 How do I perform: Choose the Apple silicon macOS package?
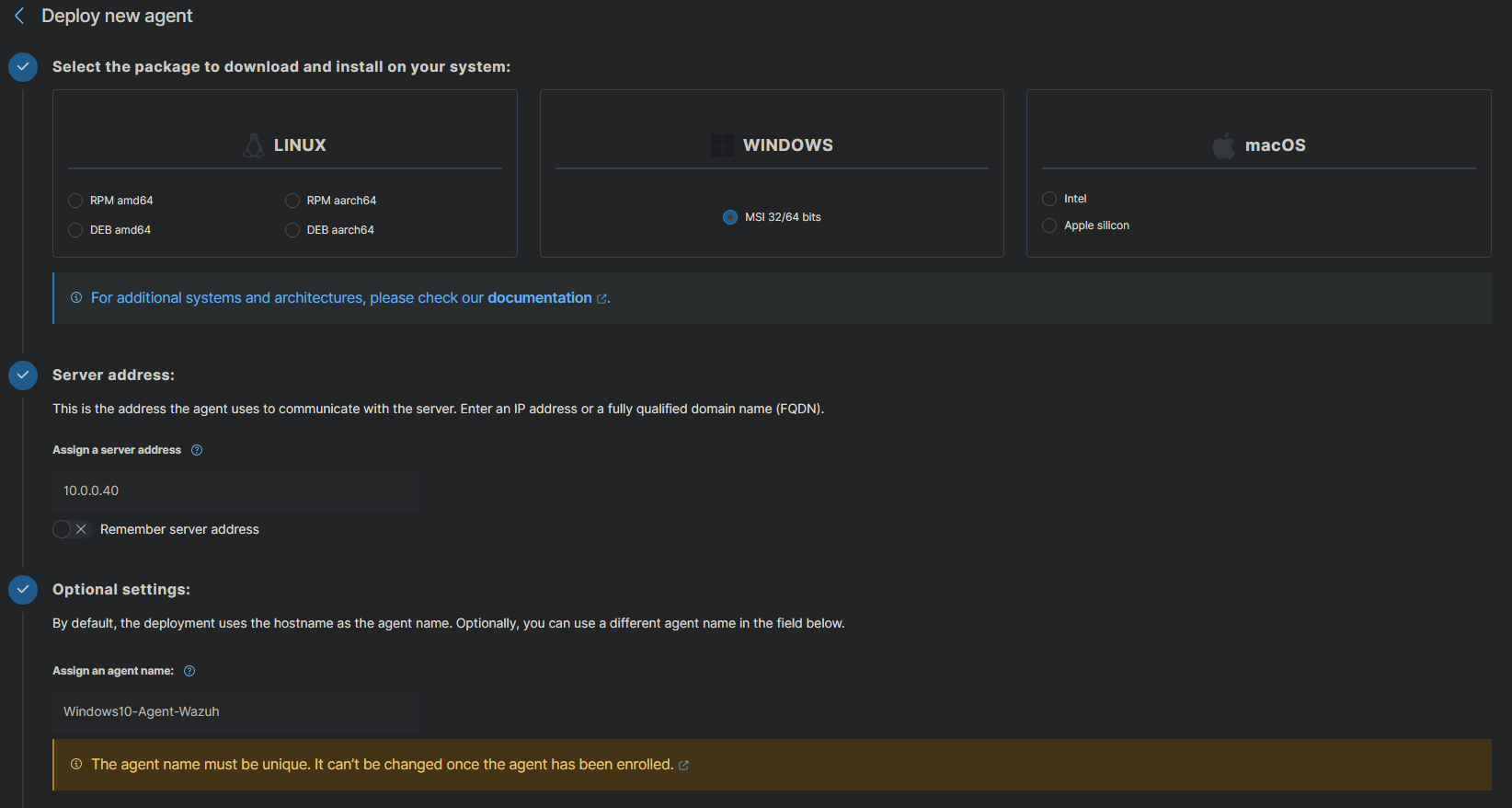(x=1049, y=225)
